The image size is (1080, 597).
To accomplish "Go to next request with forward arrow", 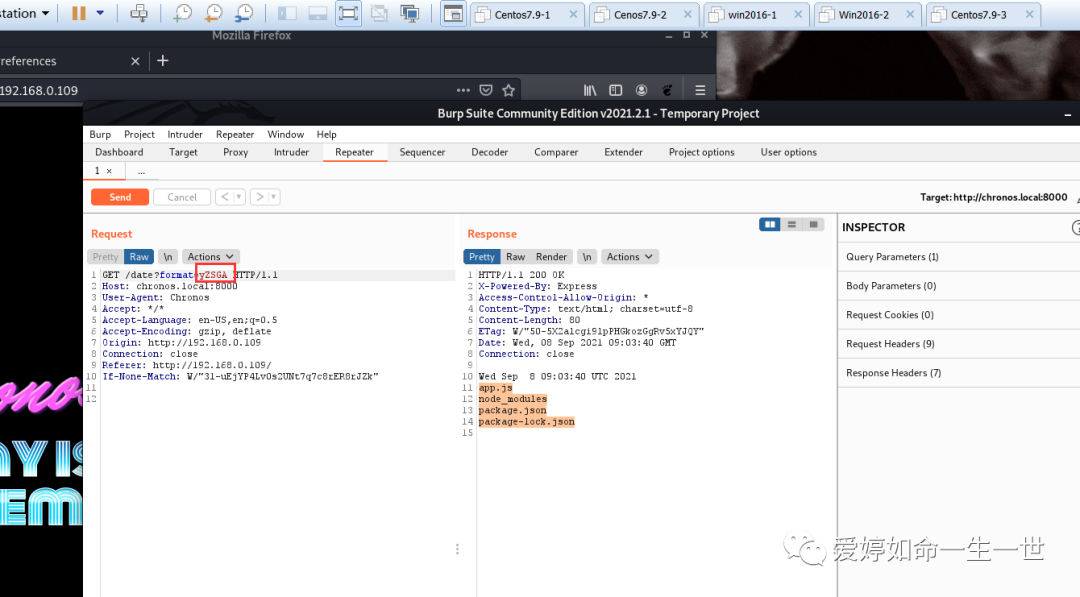I will 259,197.
